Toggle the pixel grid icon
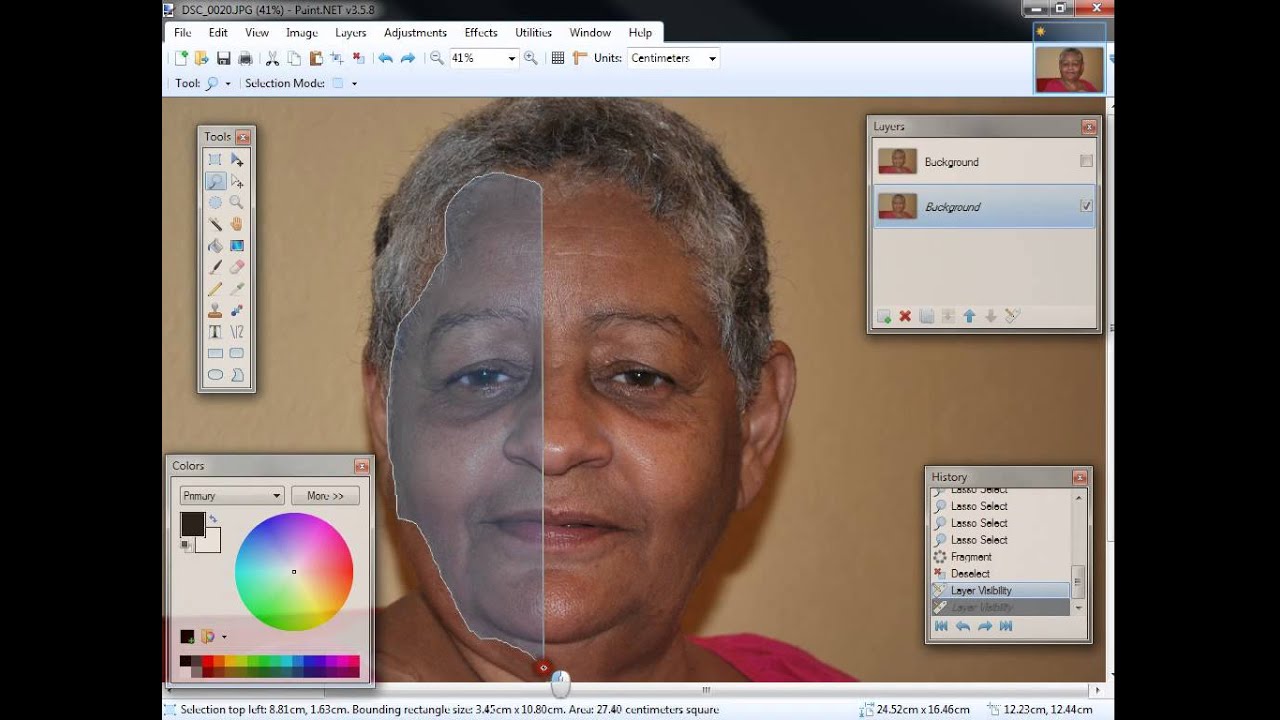1280x720 pixels. coord(558,58)
